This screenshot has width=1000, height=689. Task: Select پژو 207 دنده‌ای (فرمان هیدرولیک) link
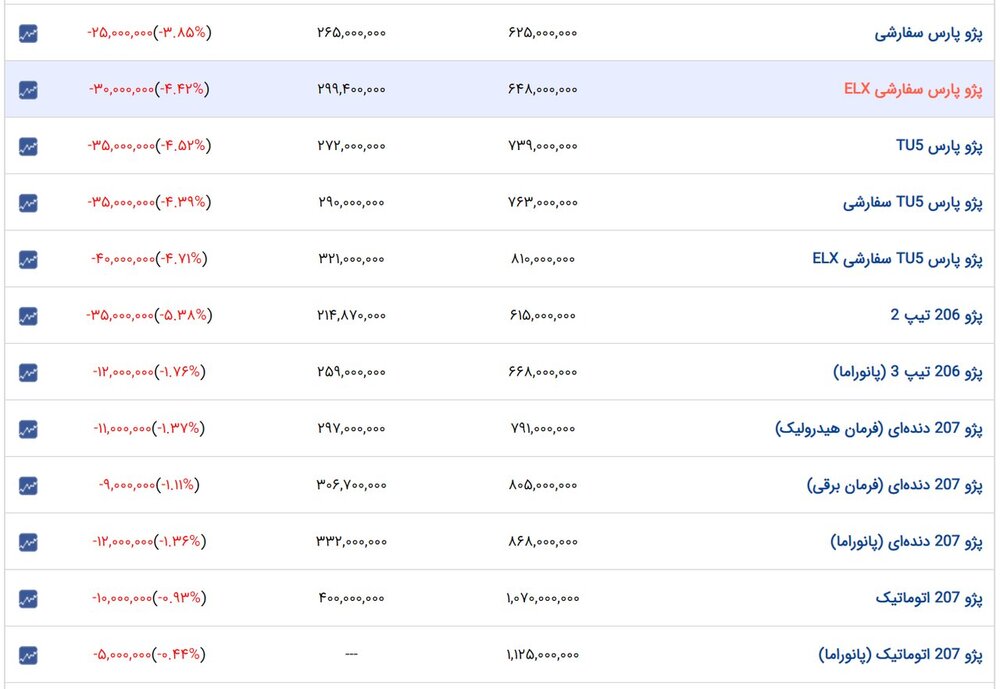[879, 429]
